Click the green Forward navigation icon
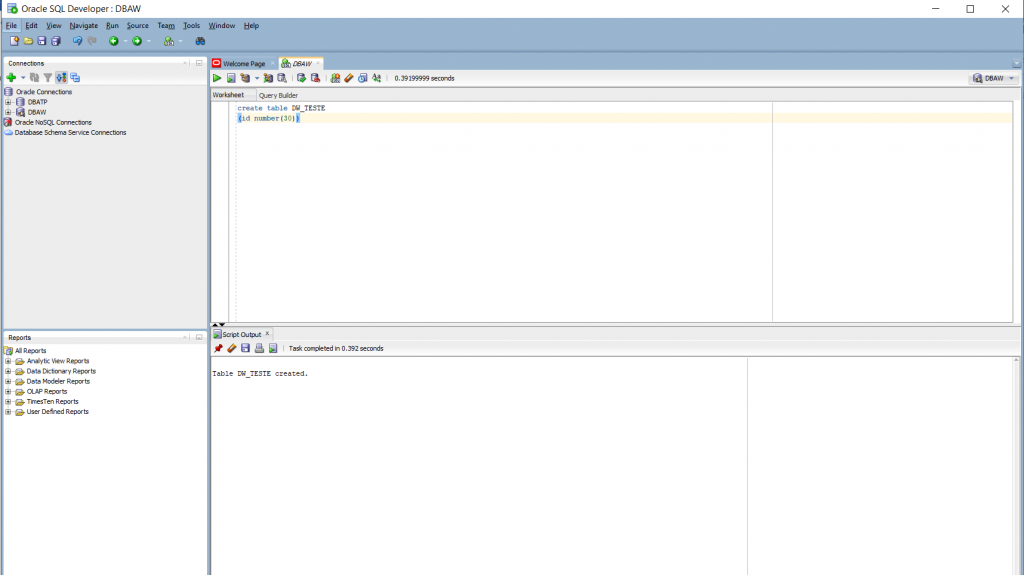 (x=137, y=41)
